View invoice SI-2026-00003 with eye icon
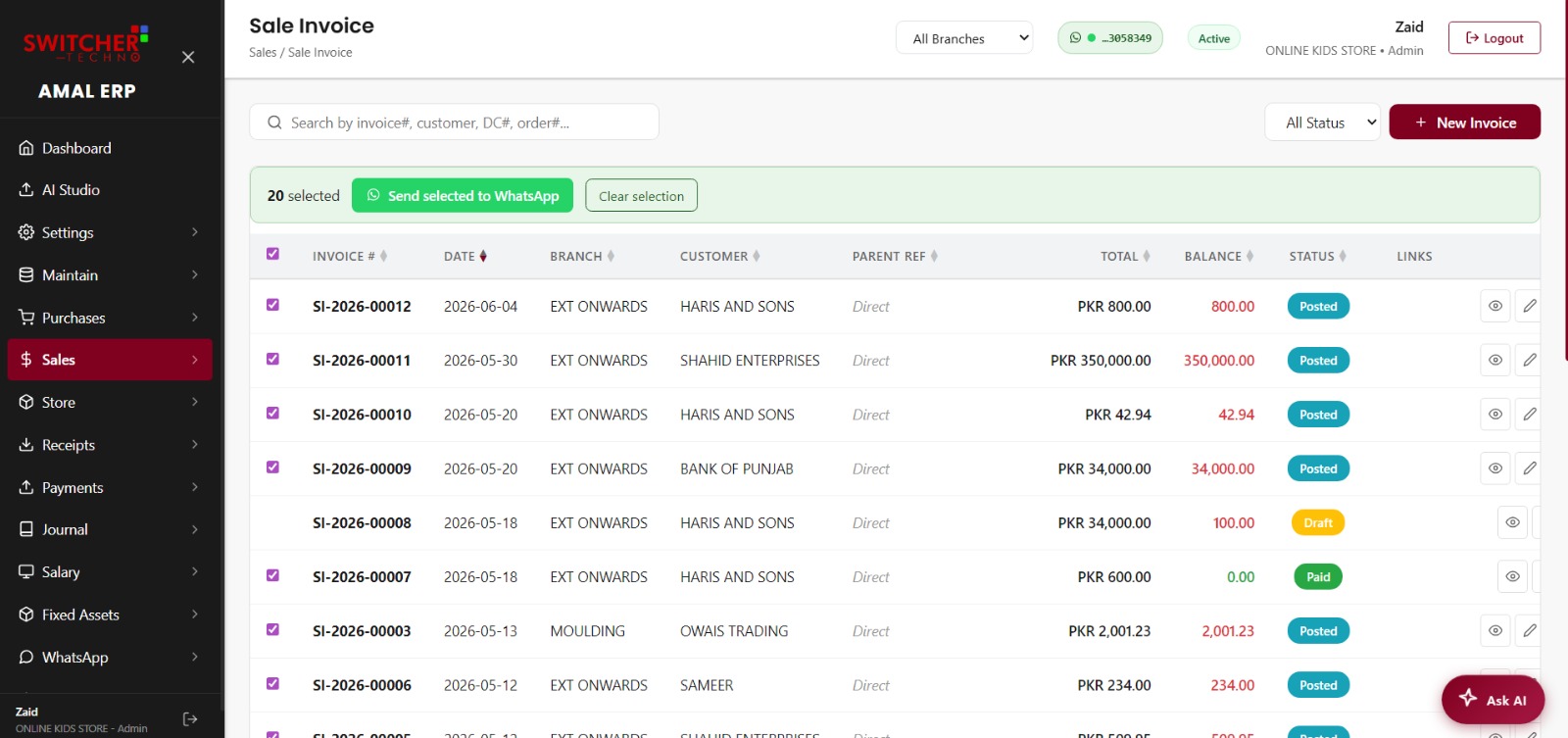Viewport: 1568px width, 738px height. [1495, 631]
